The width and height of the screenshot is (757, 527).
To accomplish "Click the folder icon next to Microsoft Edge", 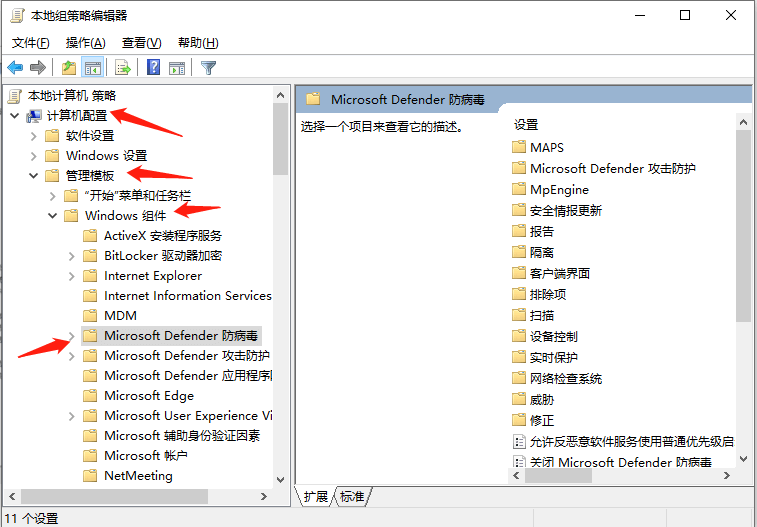I will [x=90, y=396].
